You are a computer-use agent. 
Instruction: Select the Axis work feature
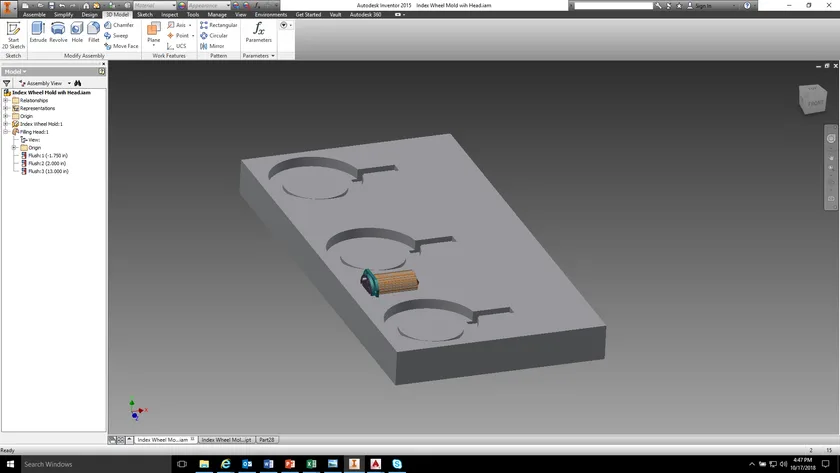click(x=176, y=25)
